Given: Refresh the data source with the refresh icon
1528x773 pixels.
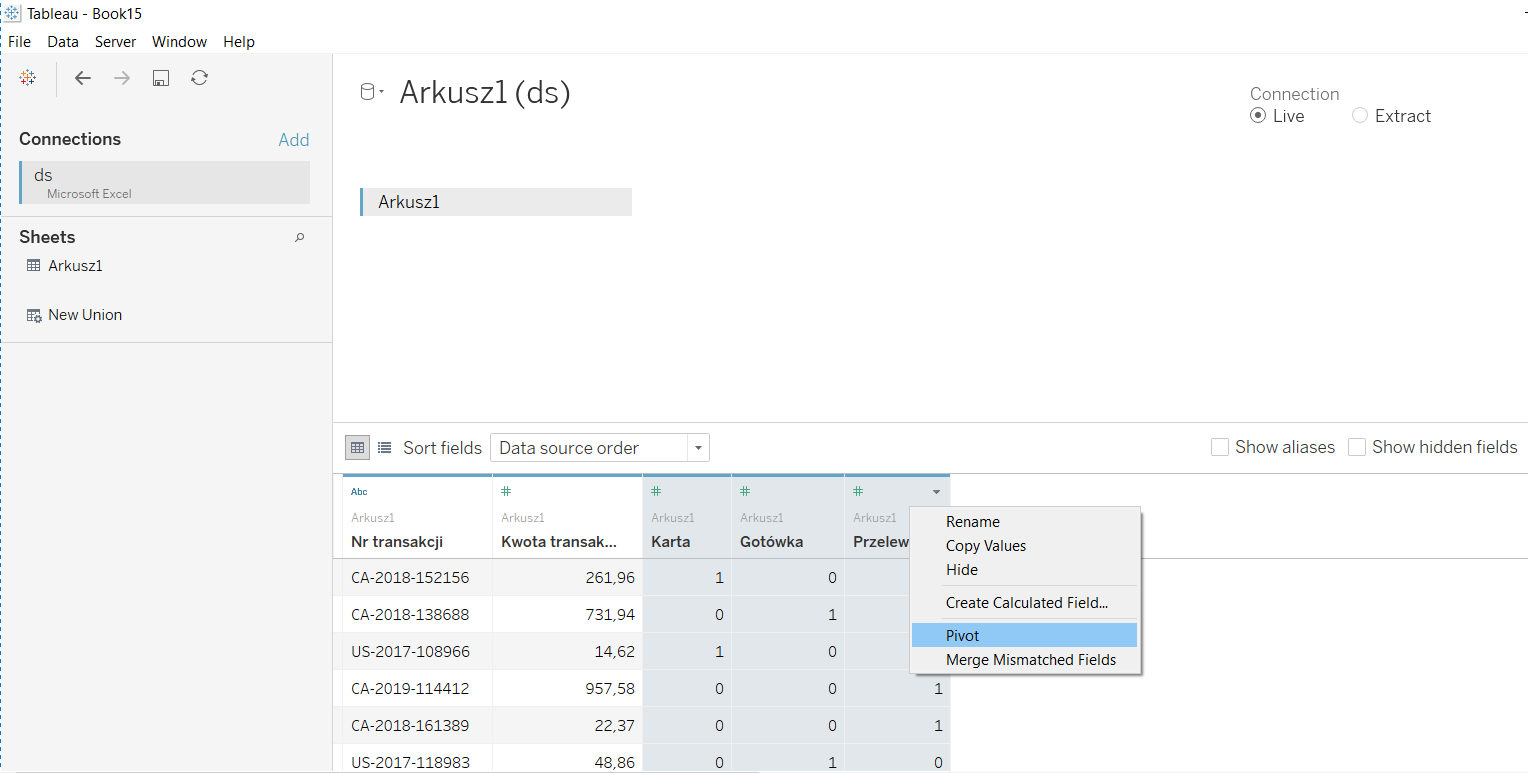Looking at the screenshot, I should pos(199,78).
